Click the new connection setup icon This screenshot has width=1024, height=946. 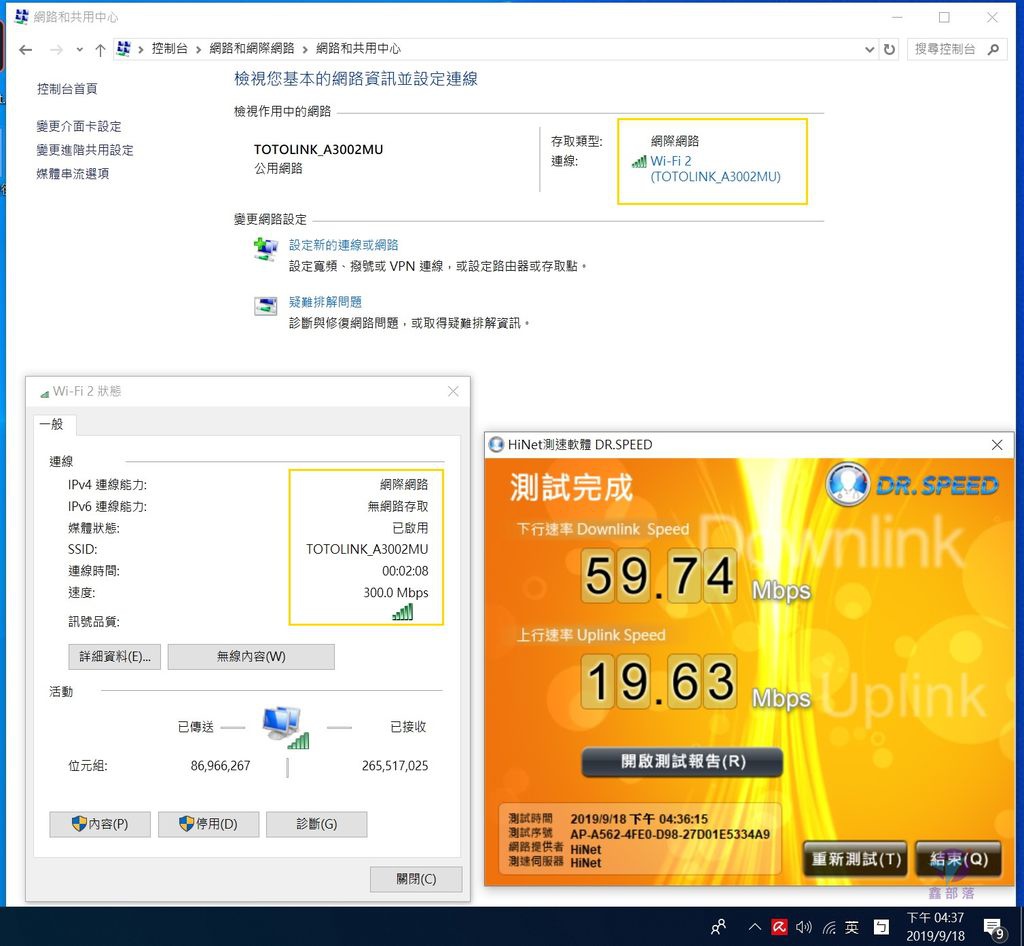266,249
